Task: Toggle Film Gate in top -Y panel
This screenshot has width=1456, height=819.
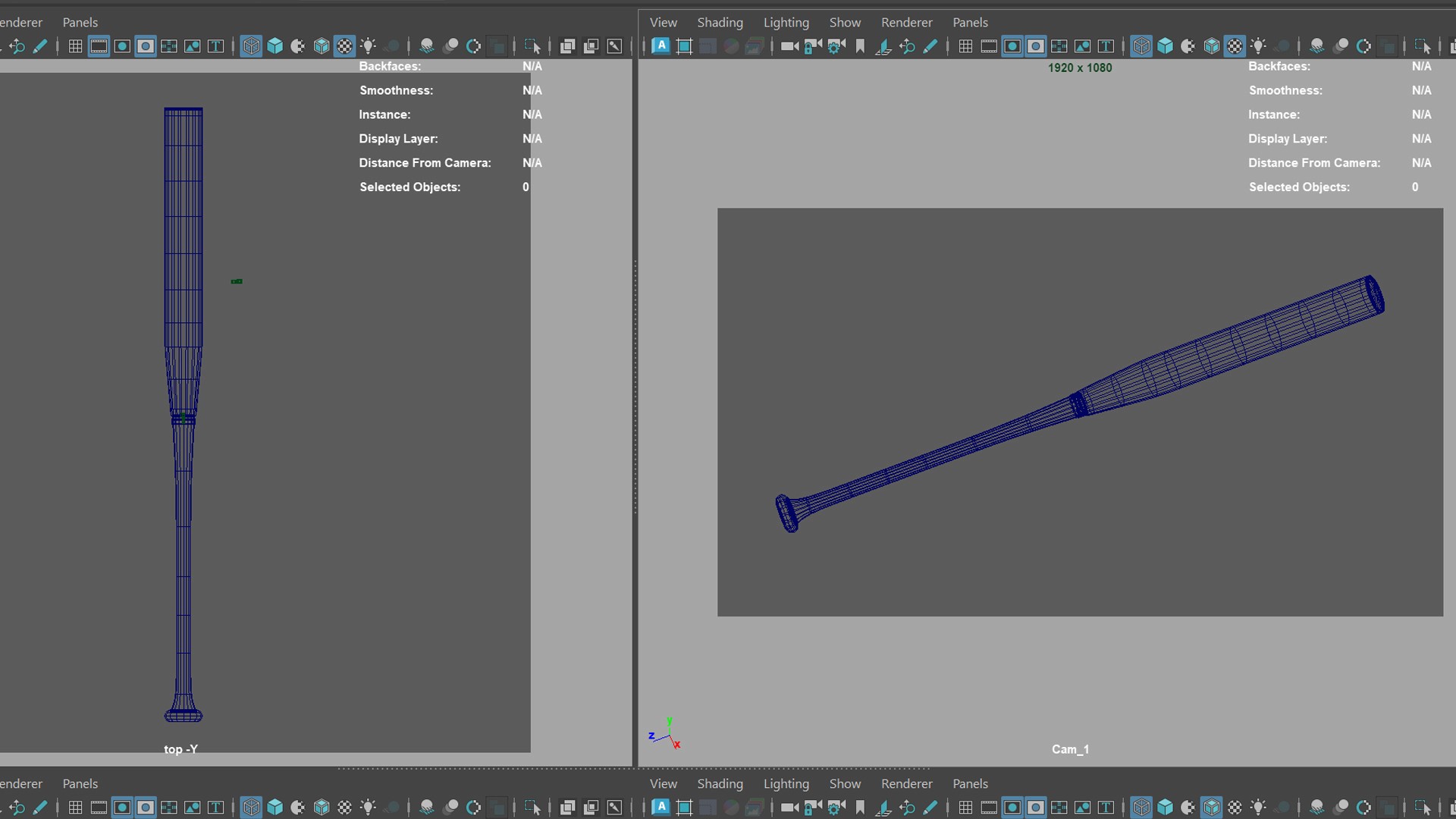Action: pos(99,46)
